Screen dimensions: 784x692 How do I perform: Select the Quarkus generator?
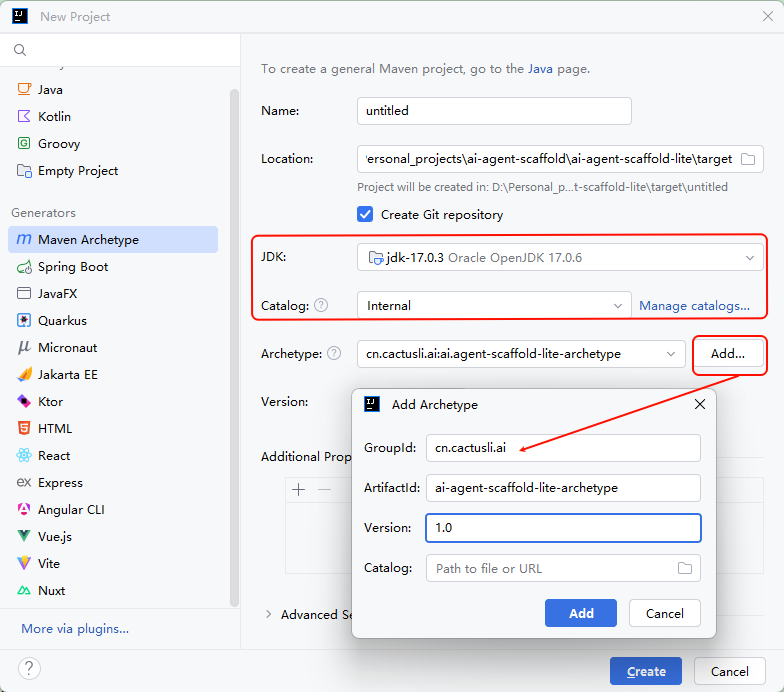point(113,320)
